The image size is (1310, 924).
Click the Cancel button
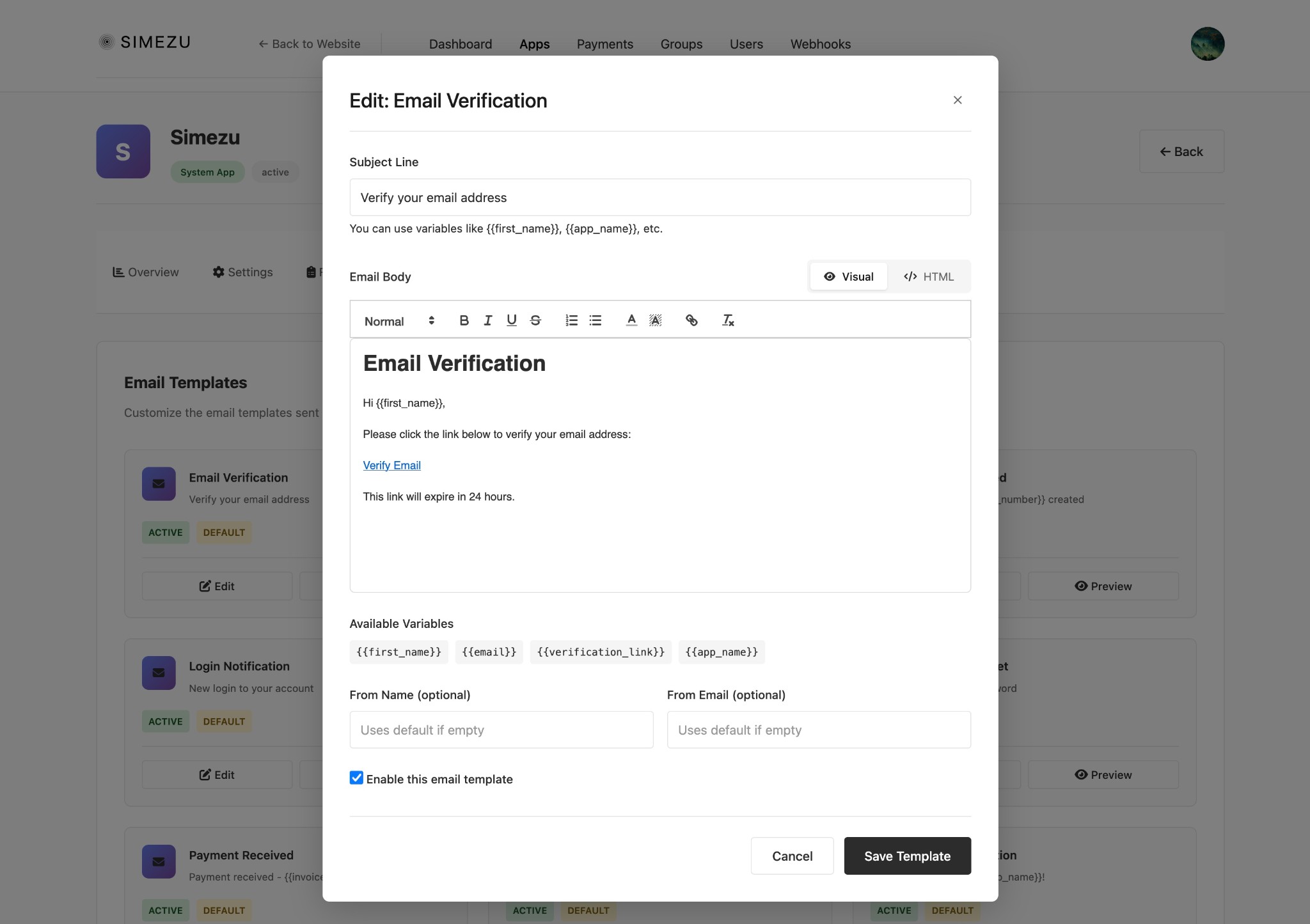[792, 856]
